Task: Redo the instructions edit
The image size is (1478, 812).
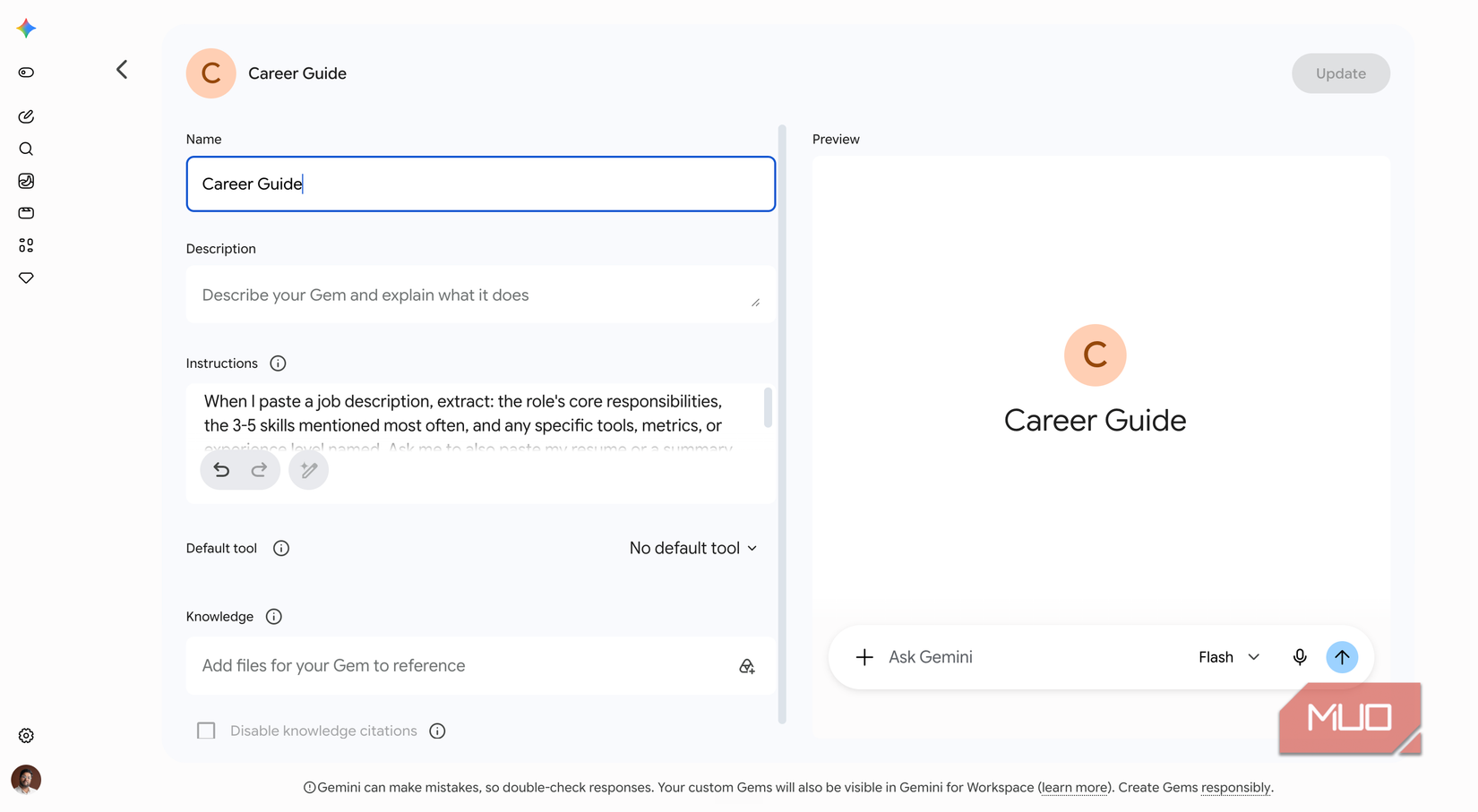Action: [x=259, y=470]
